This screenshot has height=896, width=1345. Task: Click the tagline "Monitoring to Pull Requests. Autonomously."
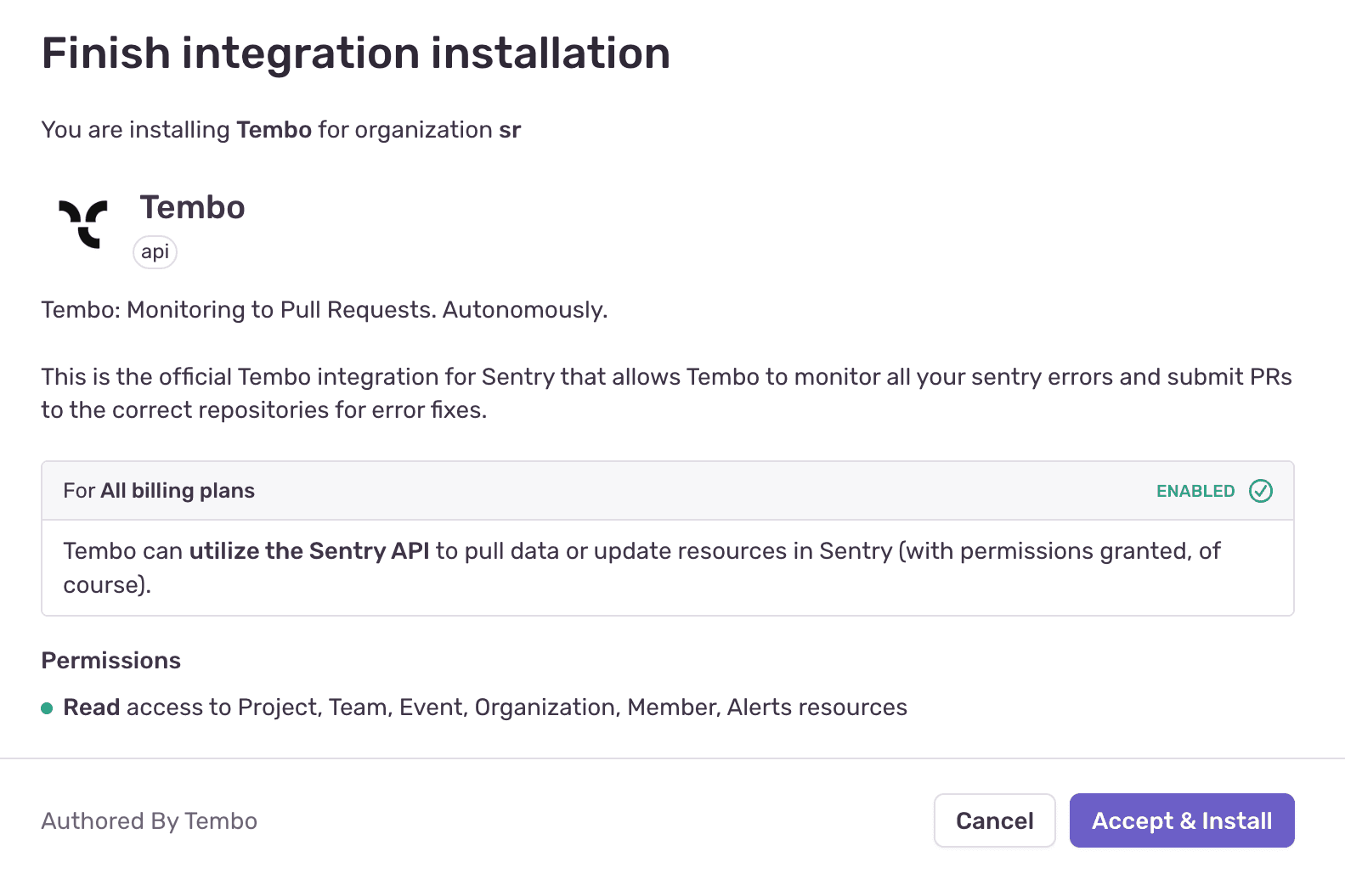click(367, 310)
